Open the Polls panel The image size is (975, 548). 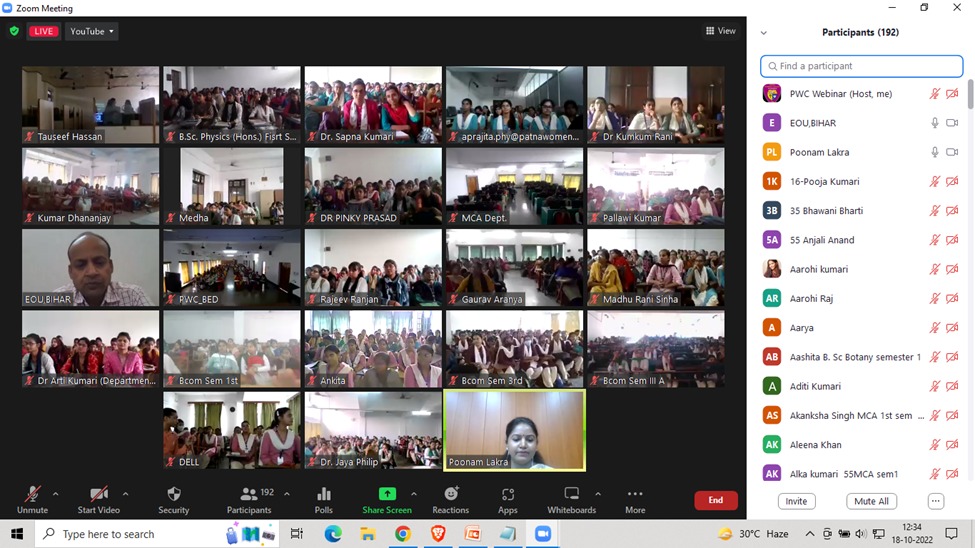(323, 499)
